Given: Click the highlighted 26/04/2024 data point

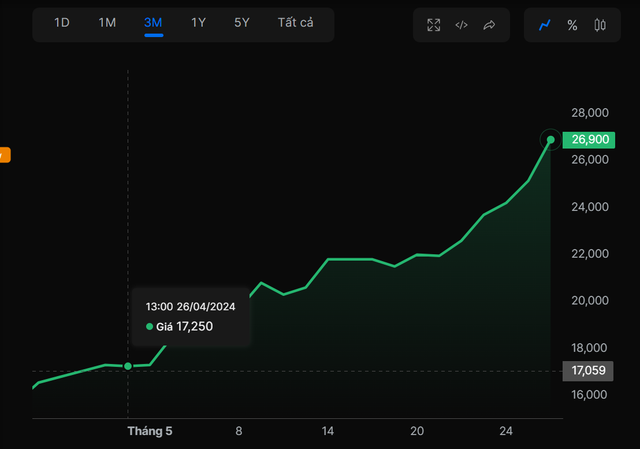Looking at the screenshot, I should 128,366.
